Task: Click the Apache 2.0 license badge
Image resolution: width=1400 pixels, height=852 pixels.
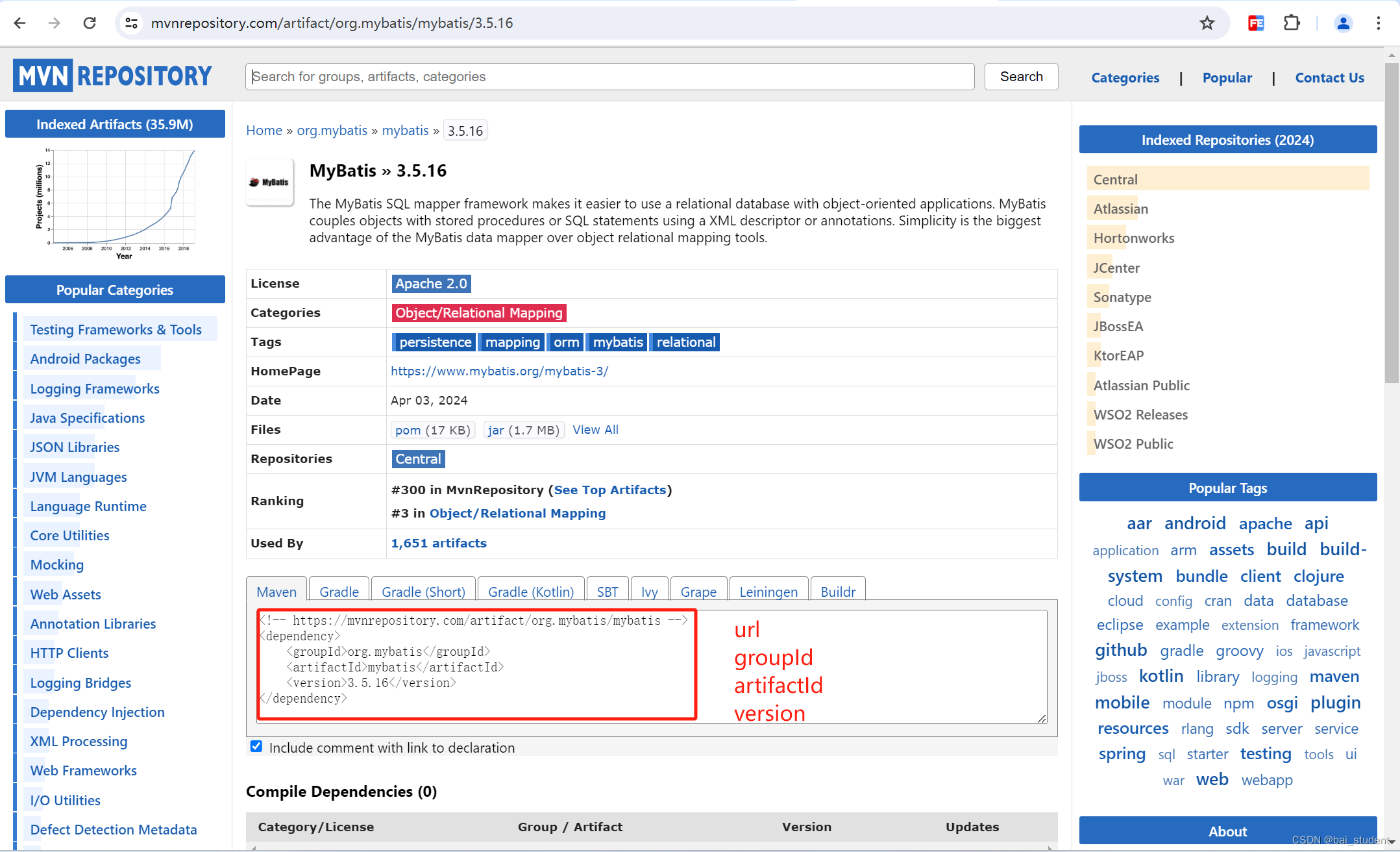Action: (x=431, y=284)
